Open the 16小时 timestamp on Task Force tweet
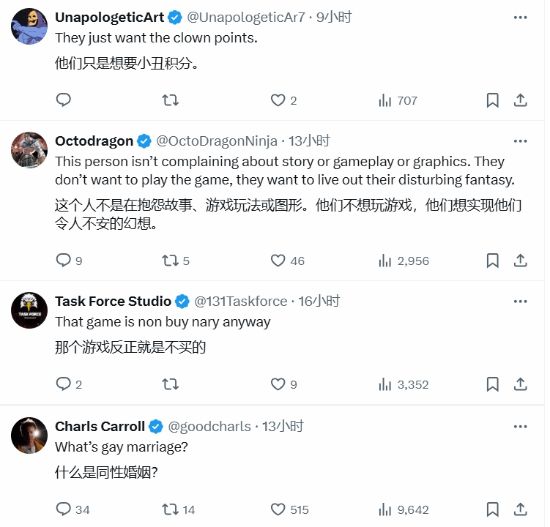Image resolution: width=550 pixels, height=527 pixels. click(319, 301)
